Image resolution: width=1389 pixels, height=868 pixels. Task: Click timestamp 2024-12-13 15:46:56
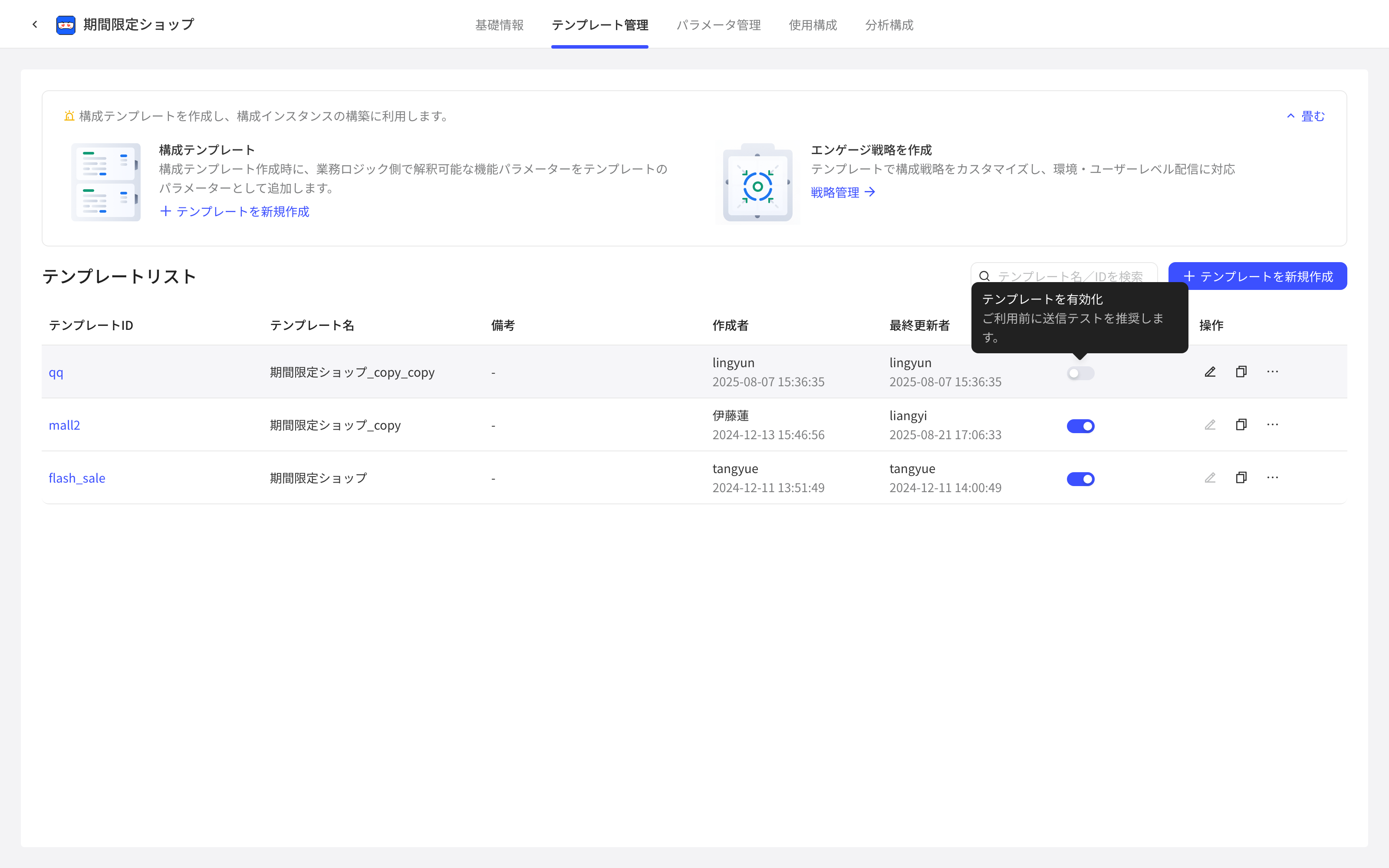(x=769, y=435)
